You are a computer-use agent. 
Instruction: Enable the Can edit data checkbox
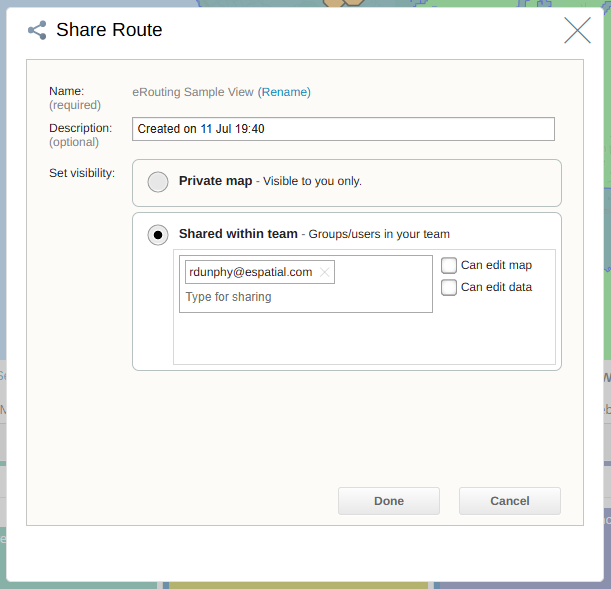(x=449, y=287)
